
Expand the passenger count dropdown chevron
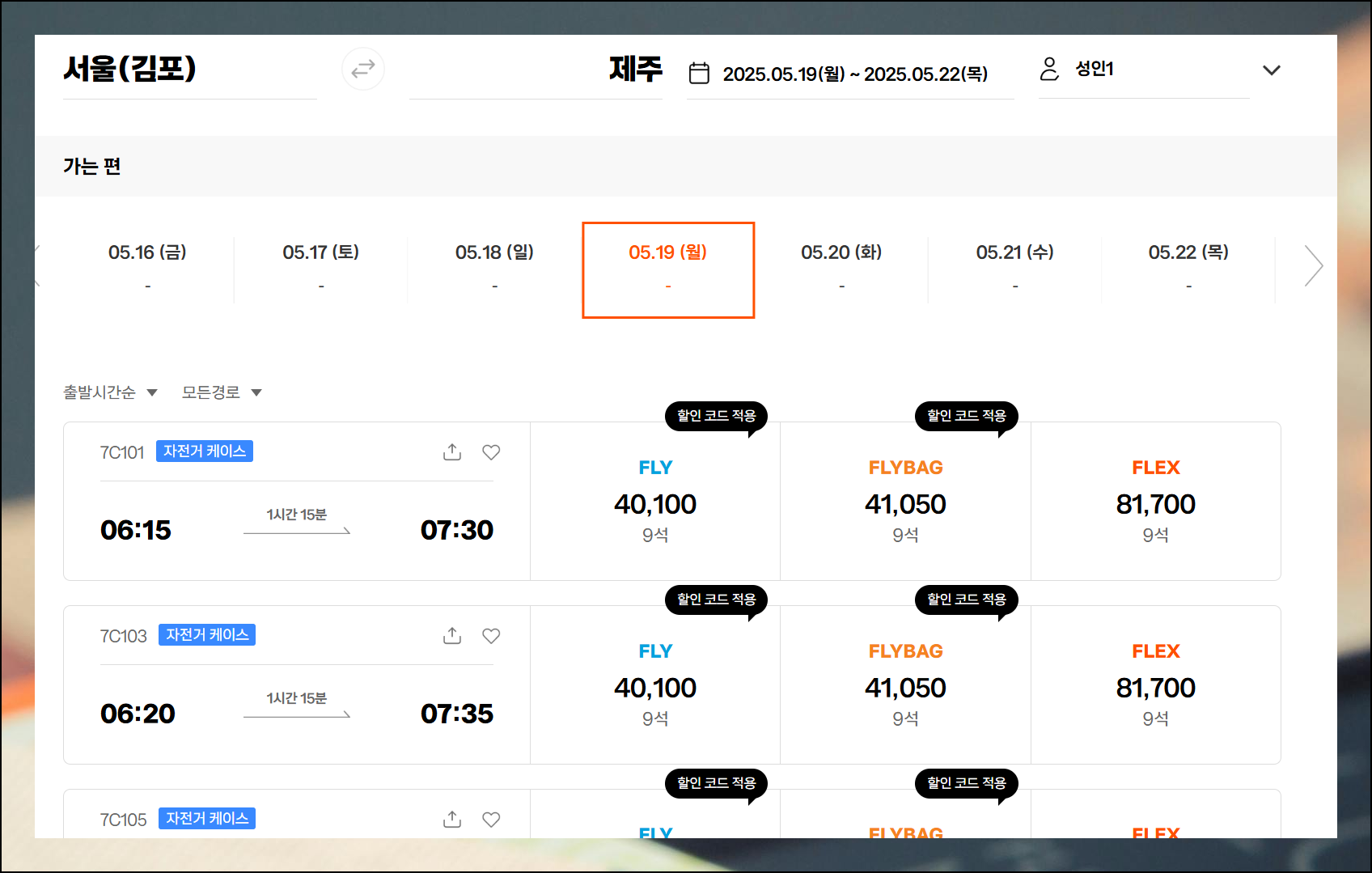click(x=1272, y=70)
